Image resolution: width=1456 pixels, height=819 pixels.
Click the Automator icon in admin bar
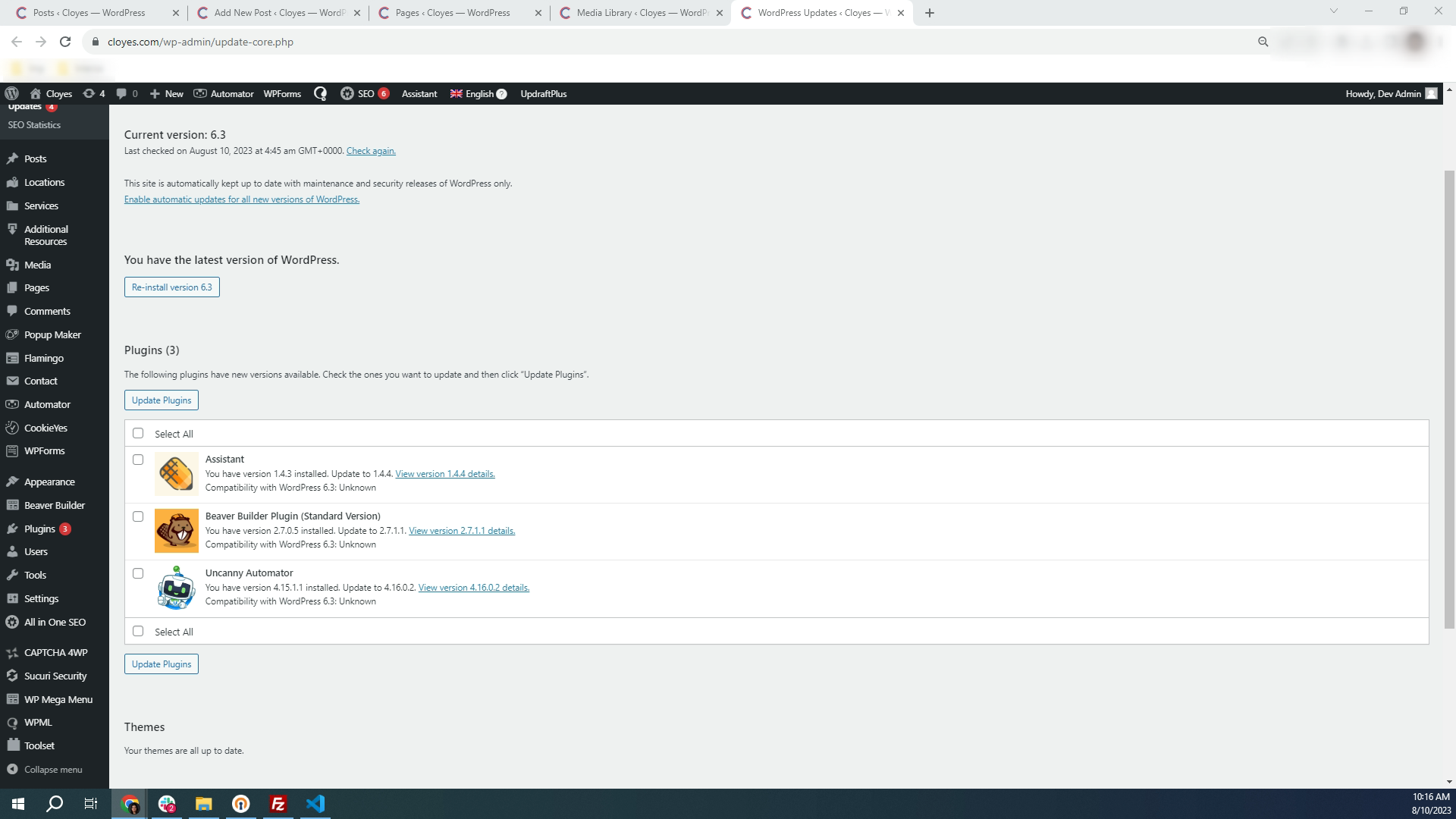[200, 93]
